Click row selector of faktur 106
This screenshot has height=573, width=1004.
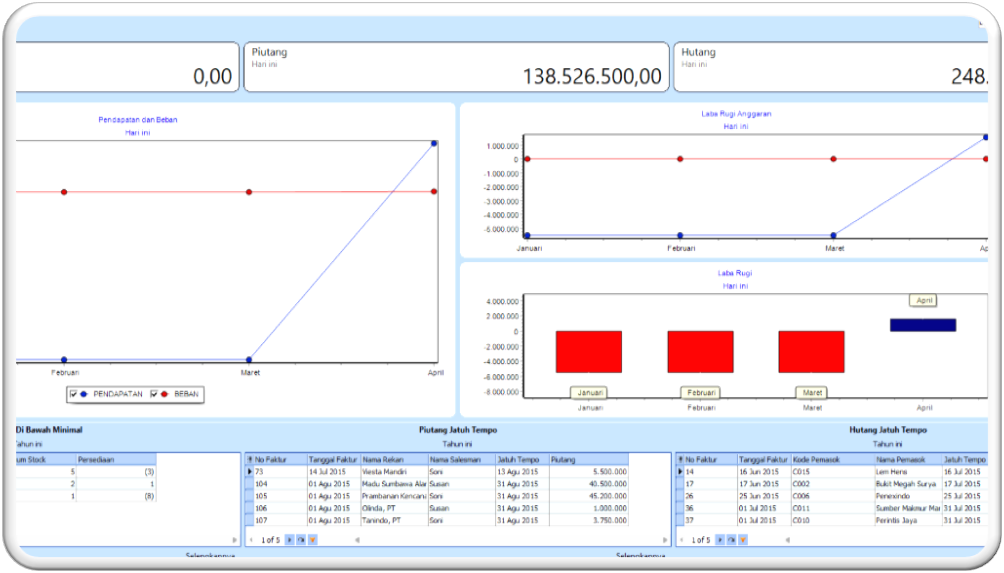click(250, 508)
